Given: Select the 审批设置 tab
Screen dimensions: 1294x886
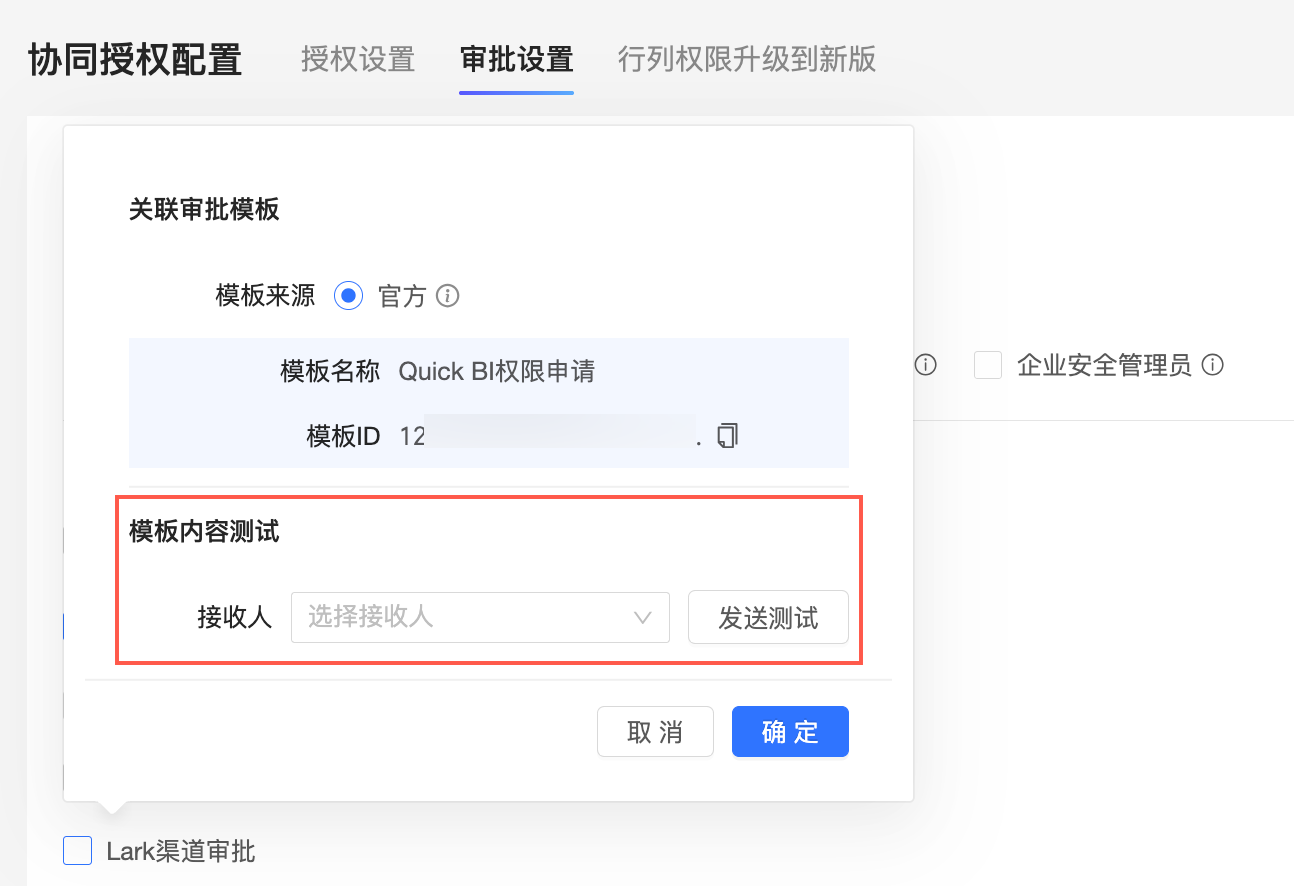Looking at the screenshot, I should tap(516, 59).
